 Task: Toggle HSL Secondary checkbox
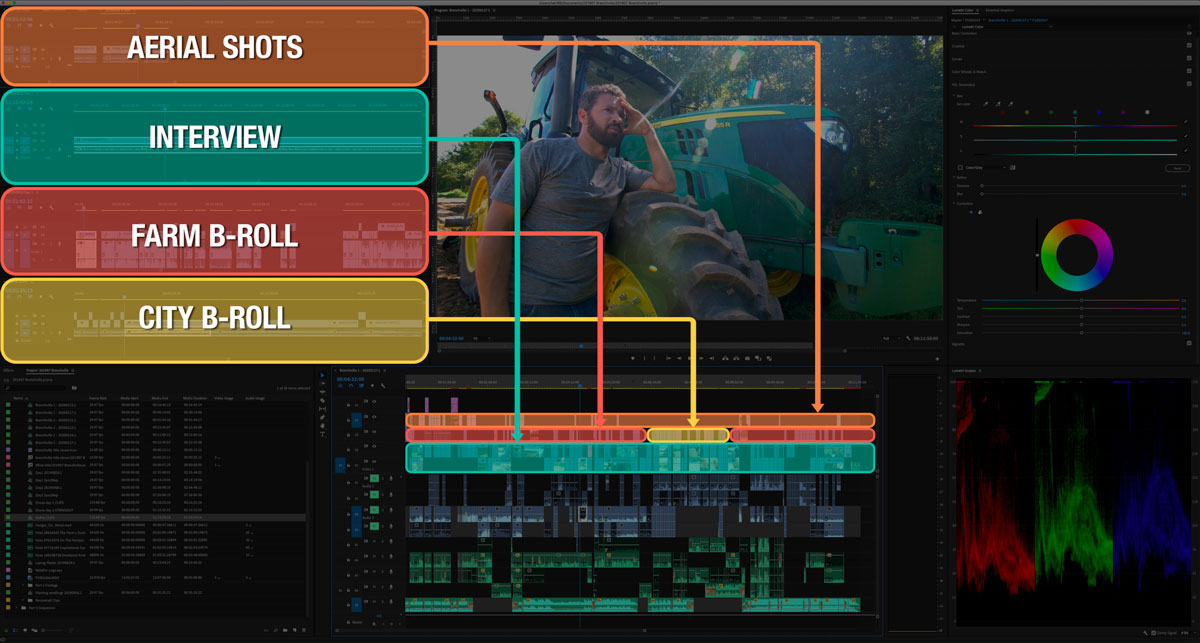point(1189,84)
